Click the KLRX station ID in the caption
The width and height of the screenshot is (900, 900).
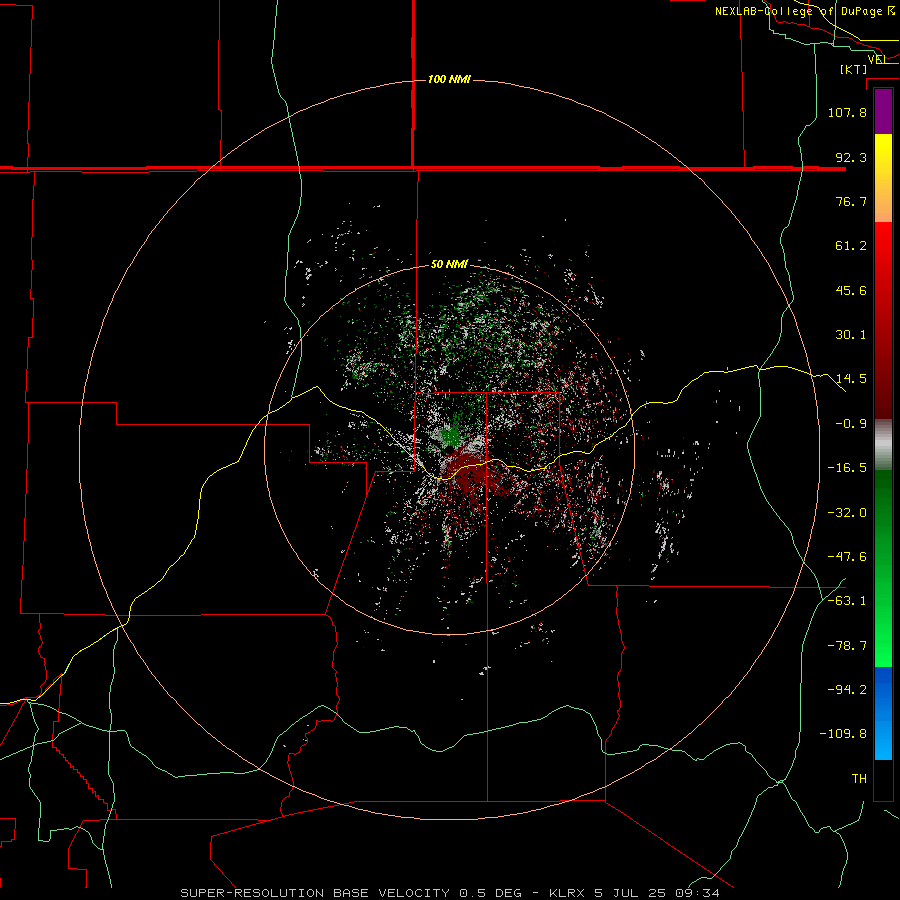tap(567, 893)
